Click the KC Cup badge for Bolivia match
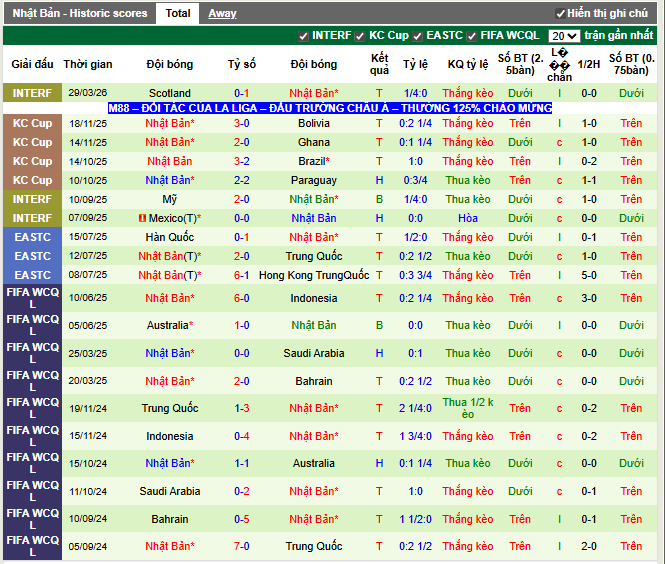The width and height of the screenshot is (665, 564). pos(32,123)
